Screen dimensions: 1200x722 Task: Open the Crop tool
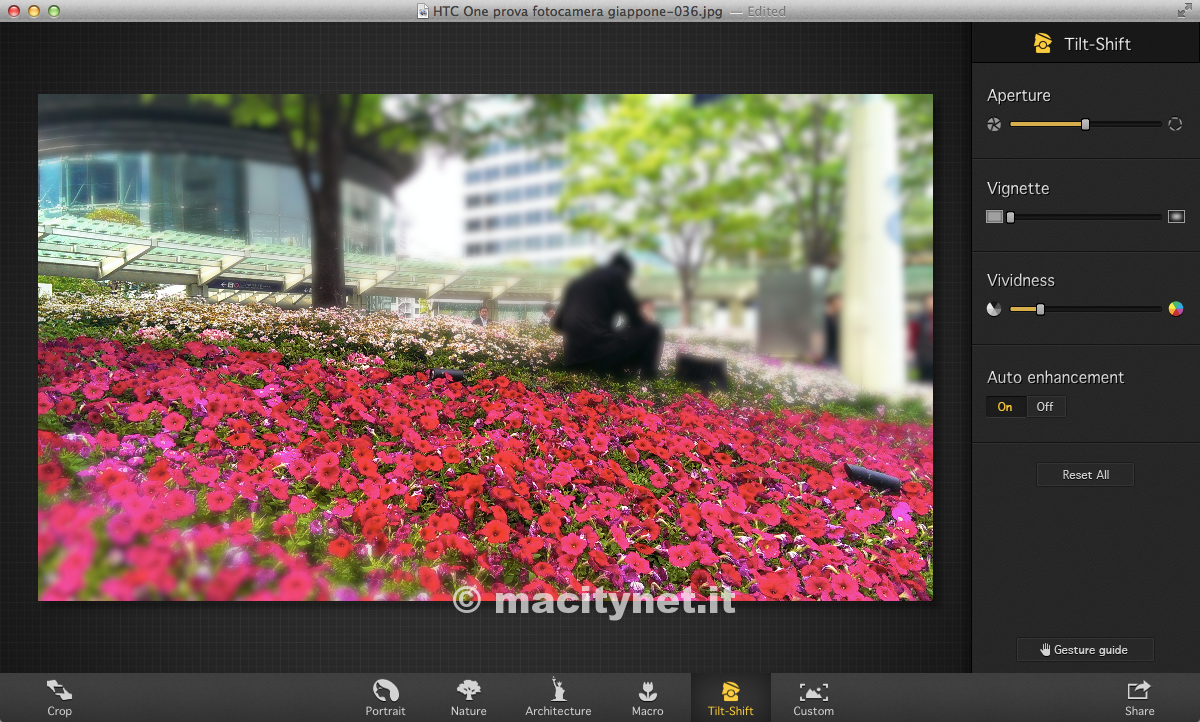(x=59, y=697)
